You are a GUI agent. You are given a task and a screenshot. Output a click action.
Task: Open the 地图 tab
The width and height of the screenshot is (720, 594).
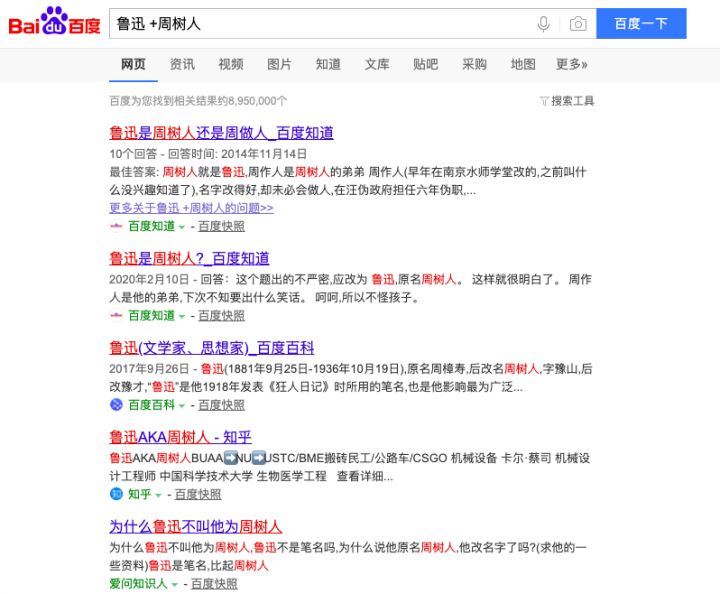(x=523, y=64)
